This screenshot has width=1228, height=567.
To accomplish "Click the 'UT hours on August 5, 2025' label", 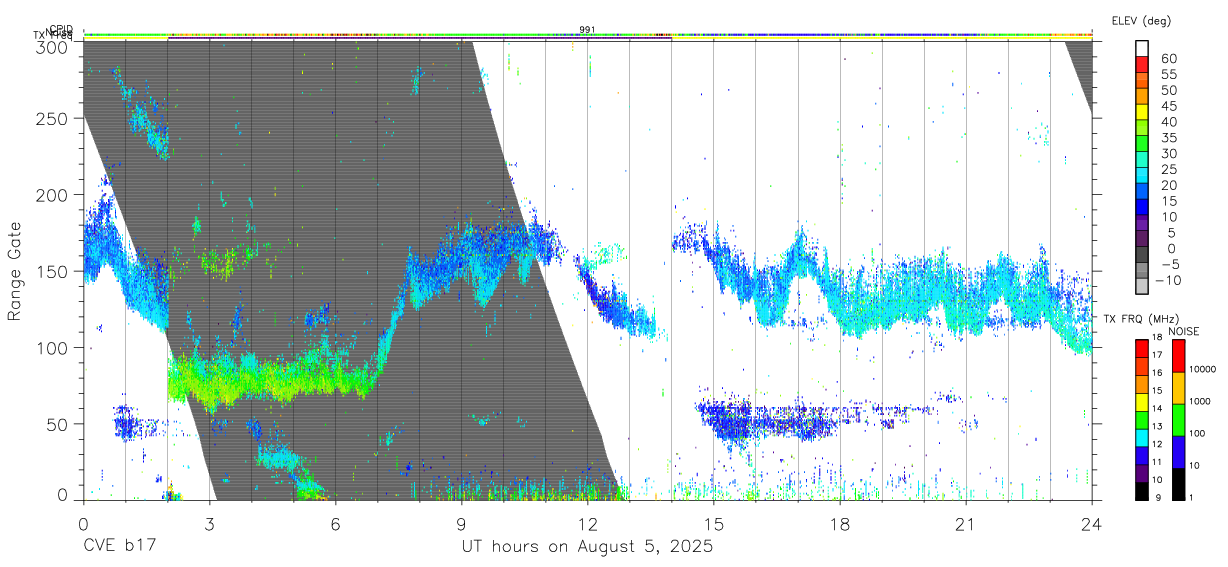I will click(x=587, y=547).
